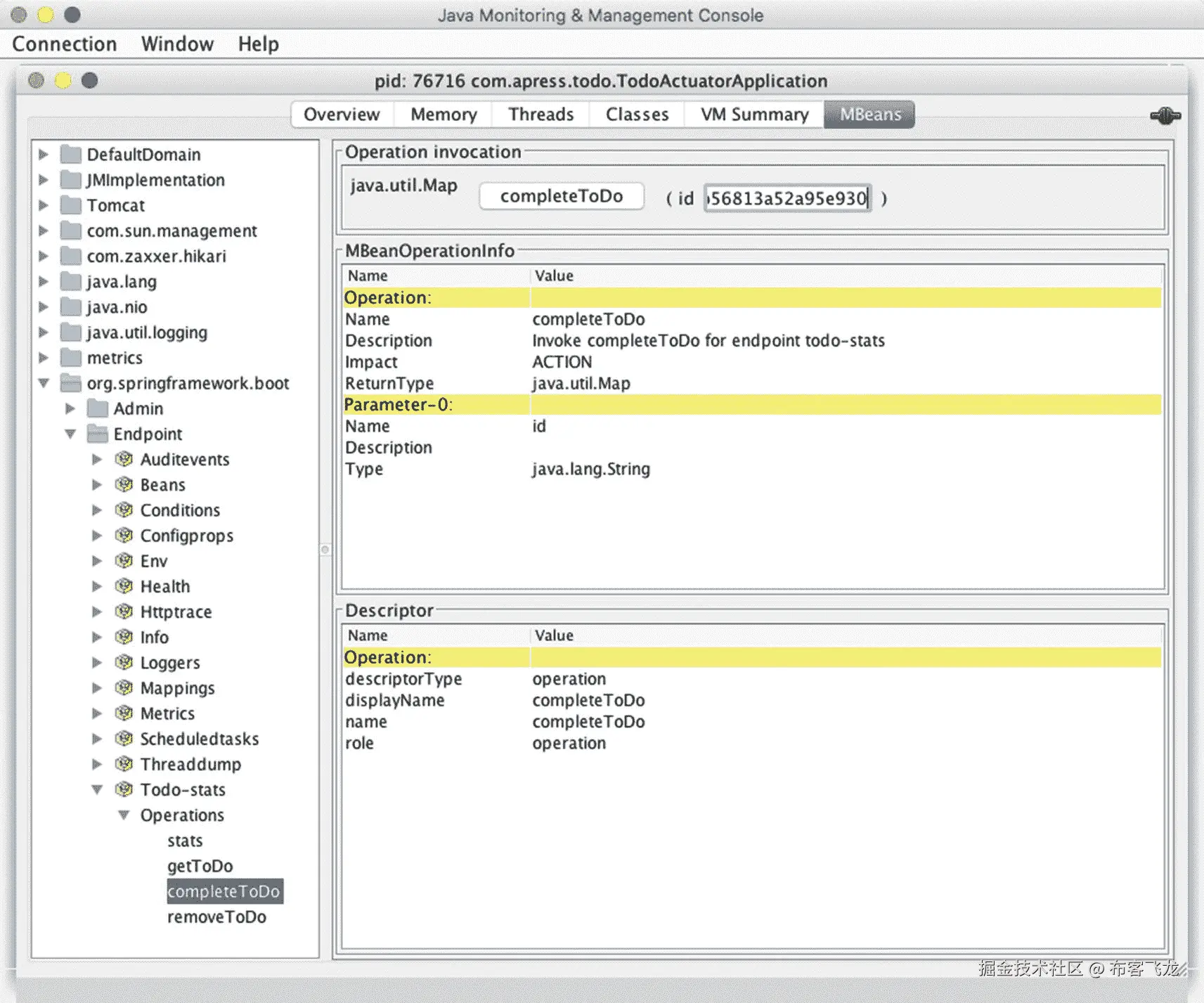The image size is (1204, 1003).
Task: Click the id parameter input field
Action: 788,198
